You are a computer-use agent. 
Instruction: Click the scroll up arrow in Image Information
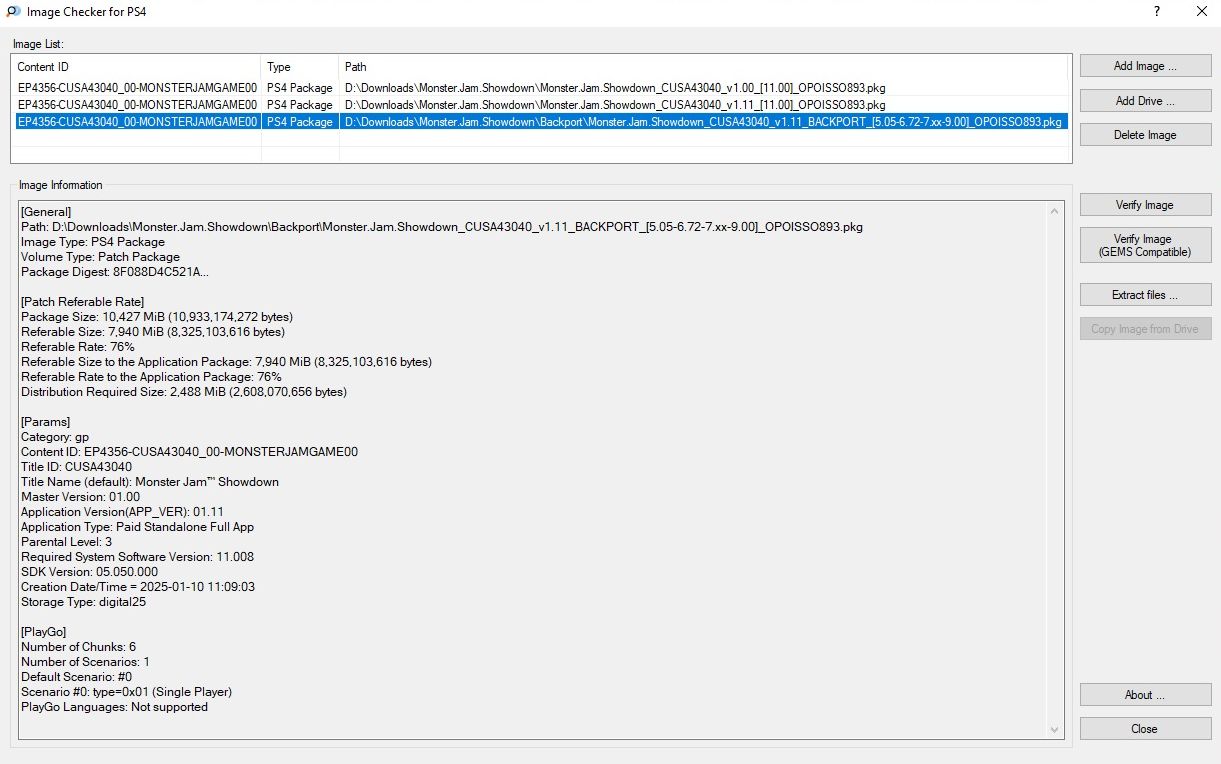click(x=1054, y=211)
